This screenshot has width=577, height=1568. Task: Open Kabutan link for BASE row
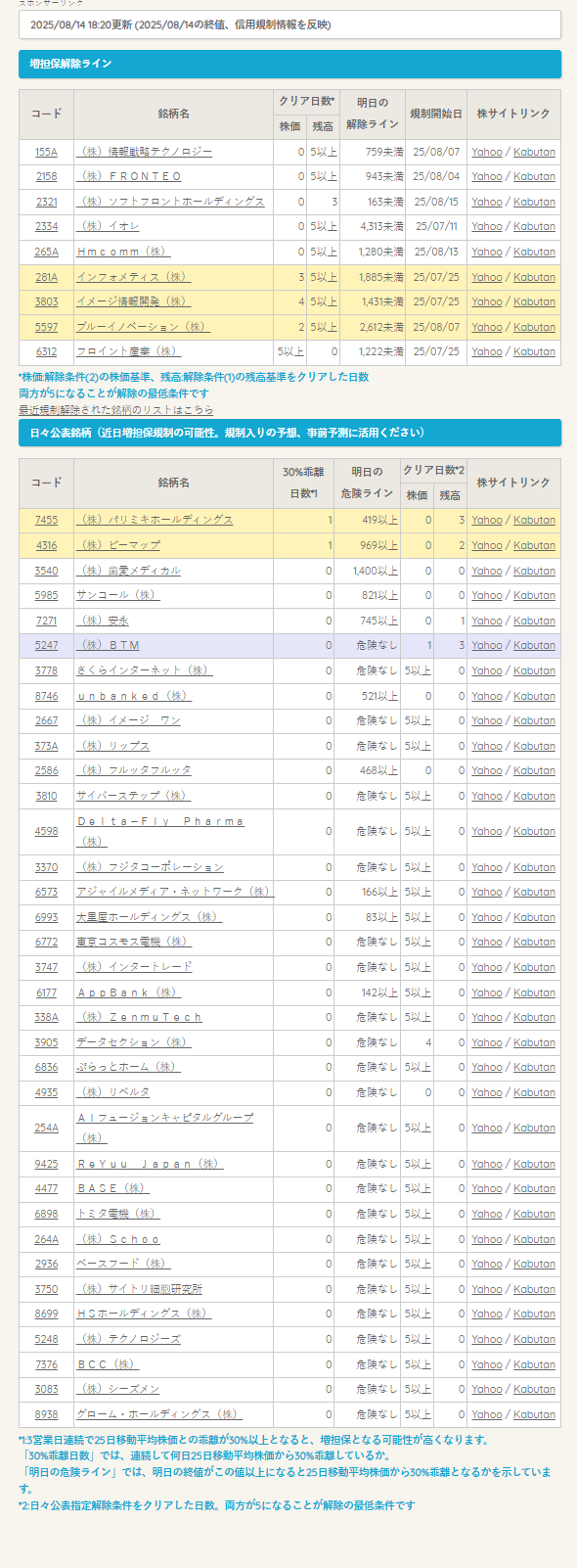pos(534,1189)
